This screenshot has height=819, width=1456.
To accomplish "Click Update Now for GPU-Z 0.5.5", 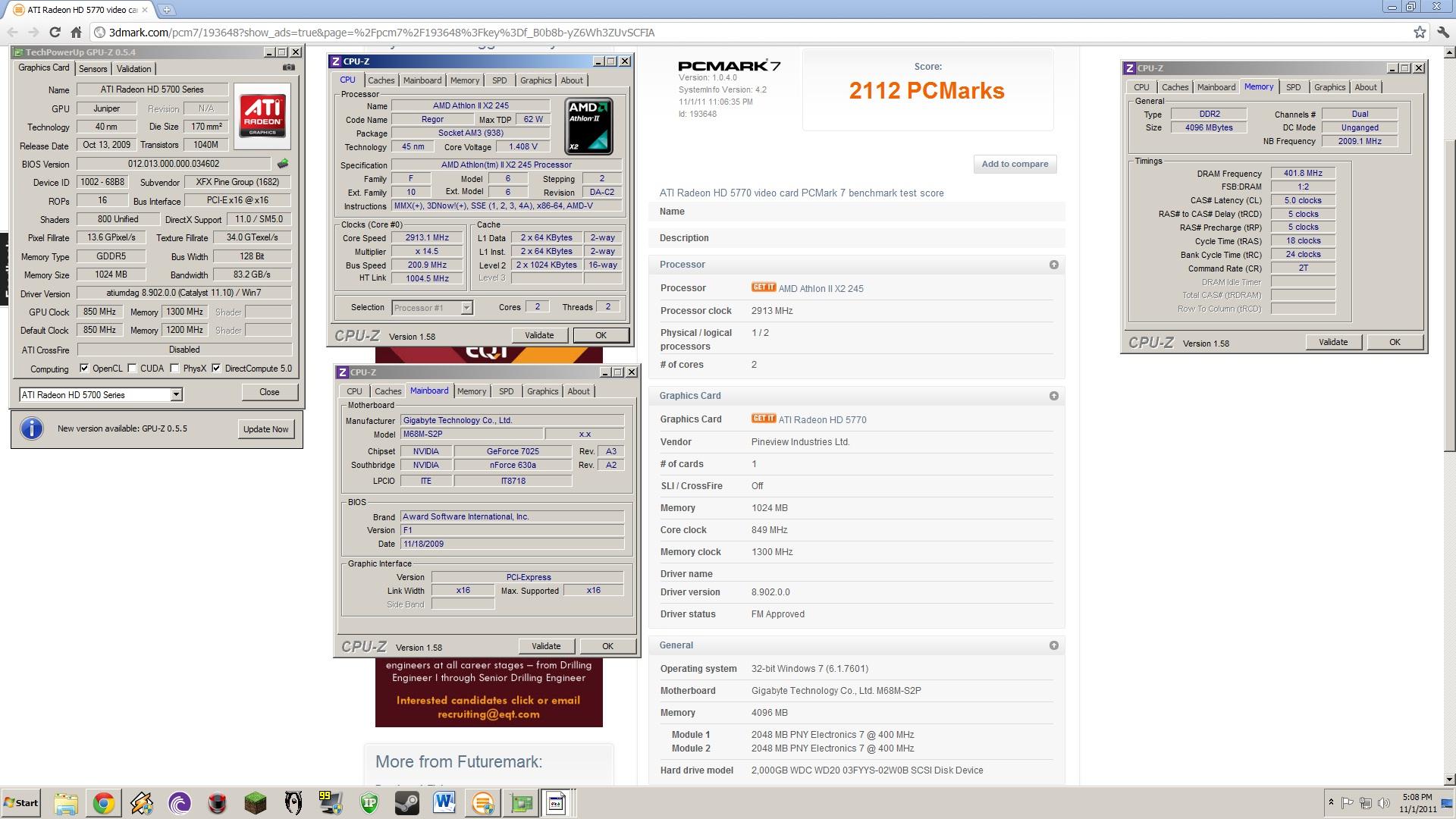I will tap(265, 428).
